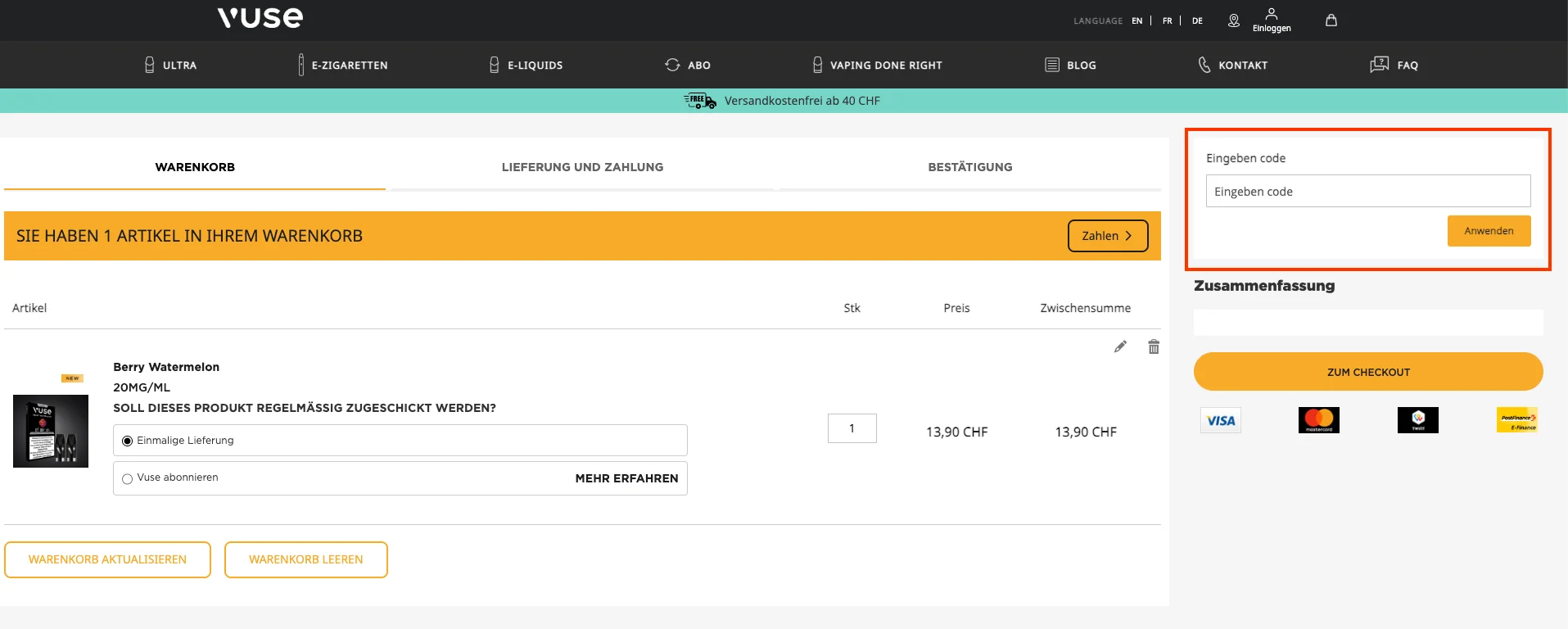Image resolution: width=1568 pixels, height=629 pixels.
Task: Click the 20MG/ML strength text
Action: tap(142, 387)
